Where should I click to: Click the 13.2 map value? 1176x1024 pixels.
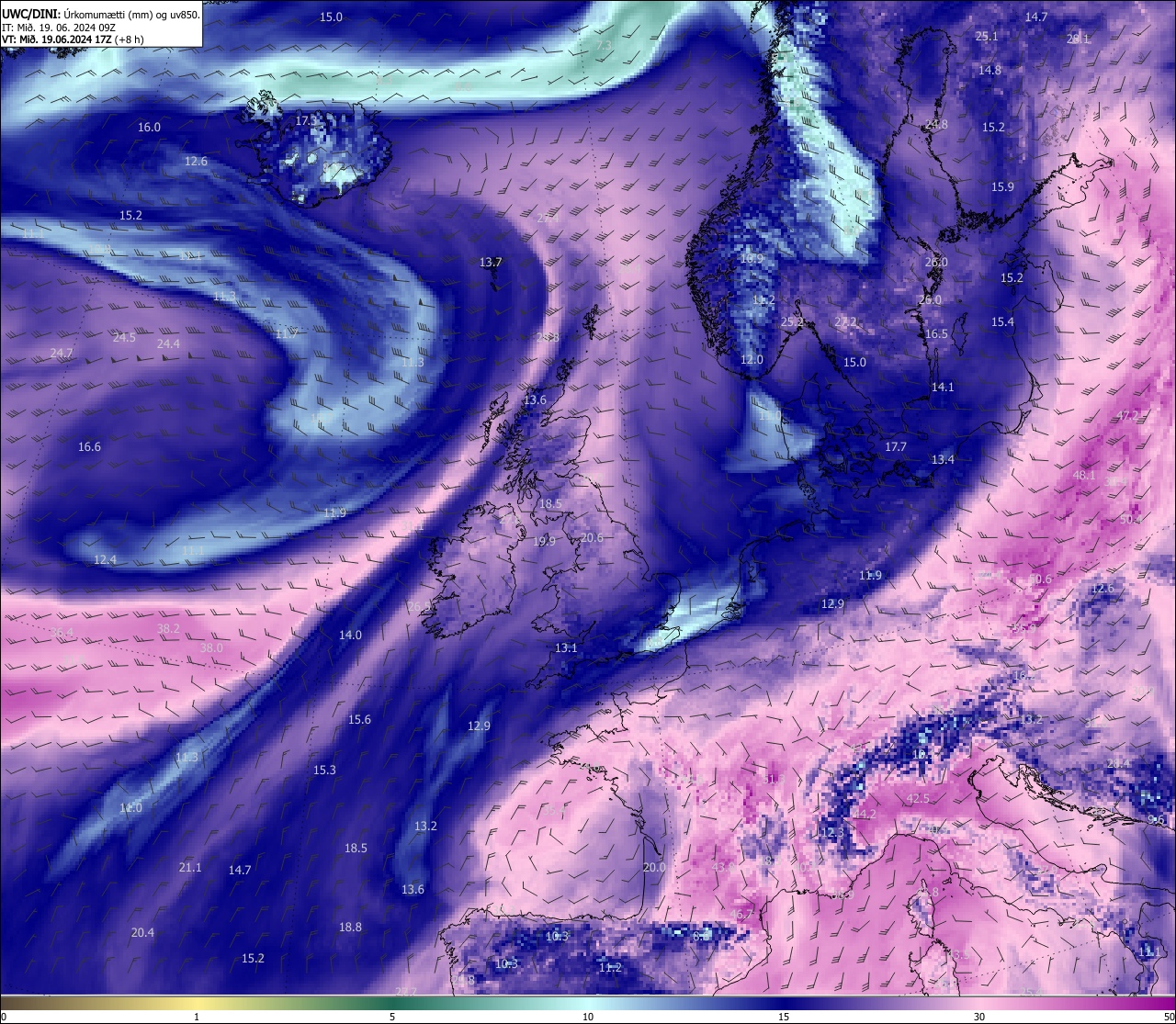pos(425,827)
